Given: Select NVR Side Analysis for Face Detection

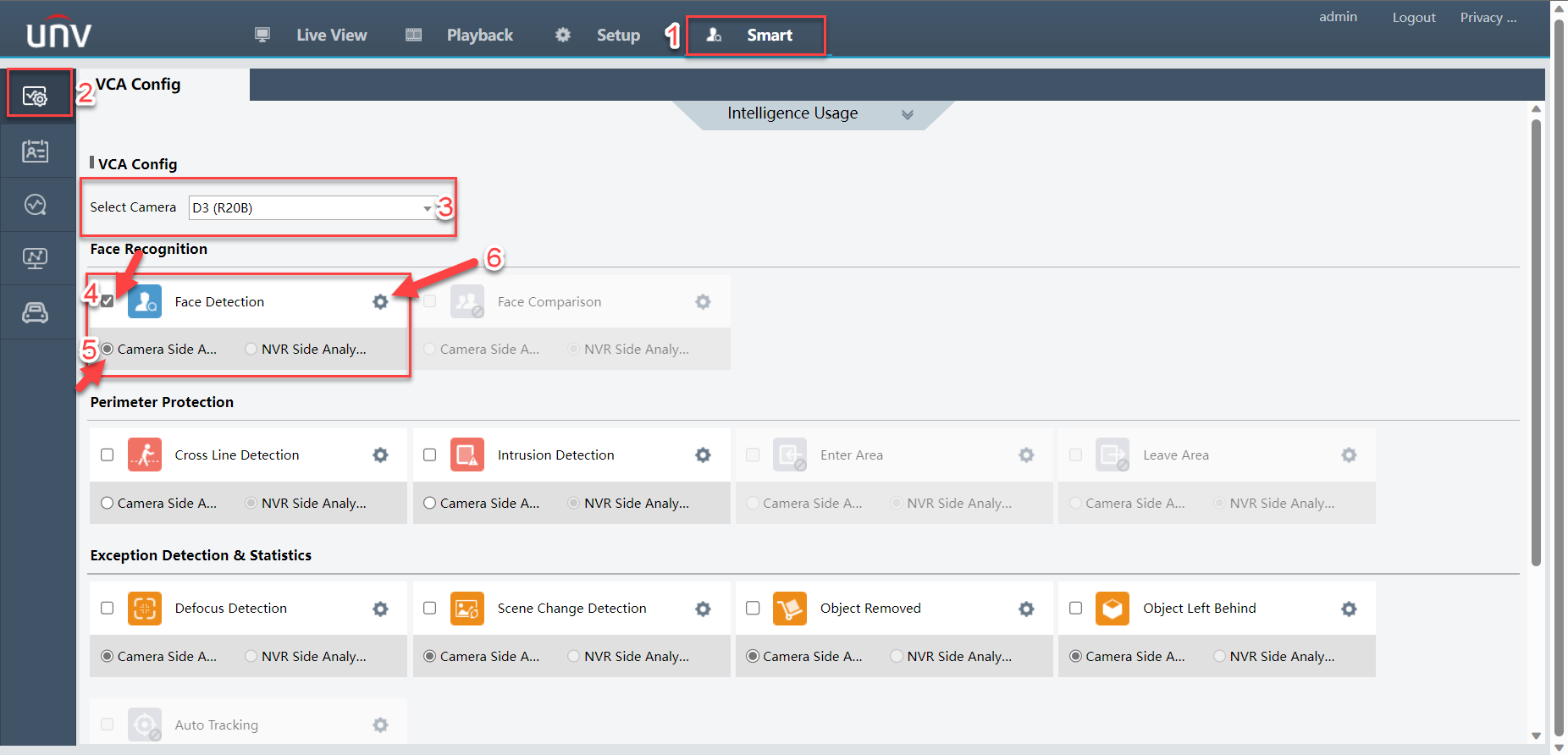Looking at the screenshot, I should pyautogui.click(x=251, y=349).
